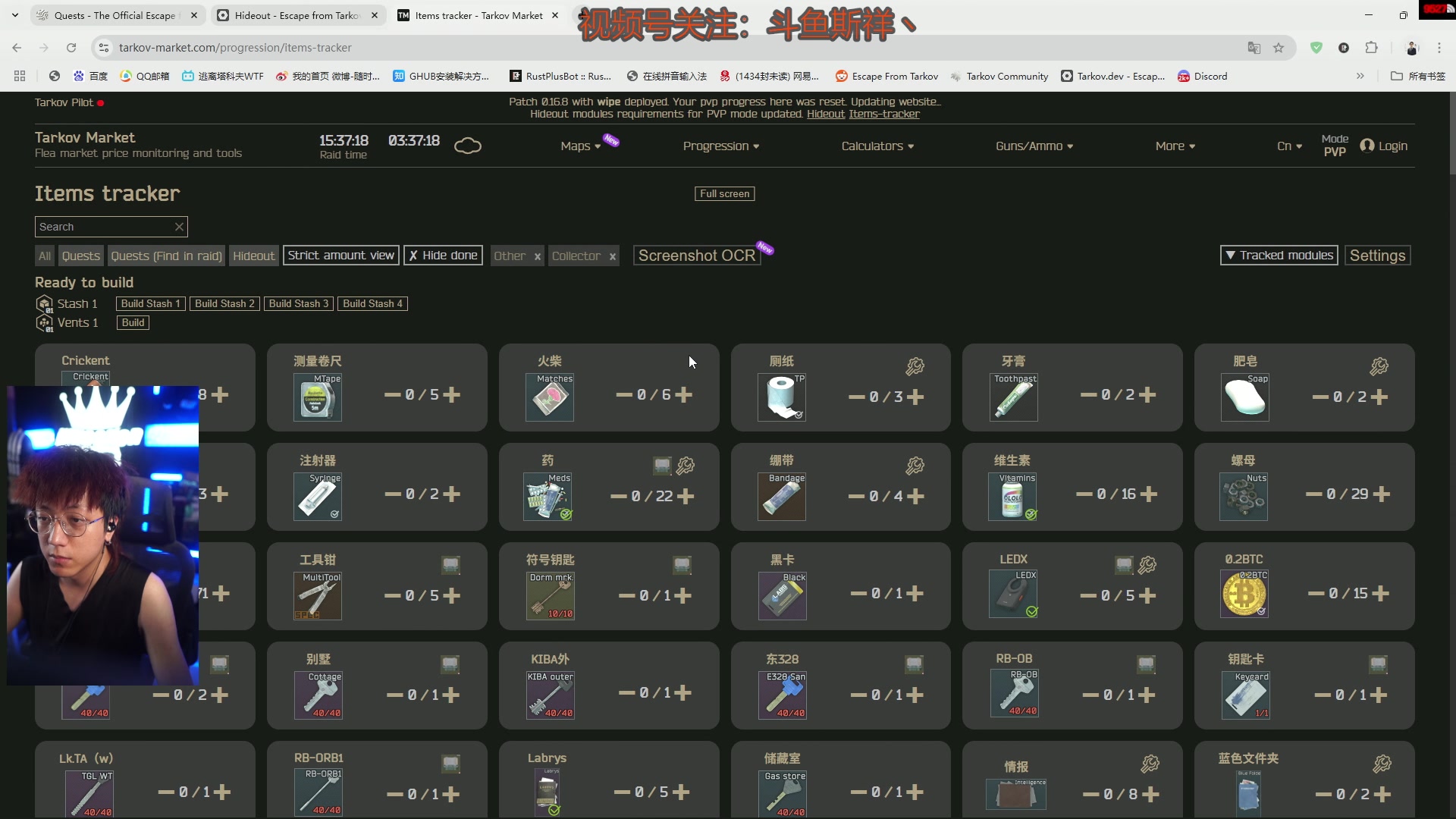Click the Vents 1 module icon
Viewport: 1456px width, 819px height.
click(45, 323)
